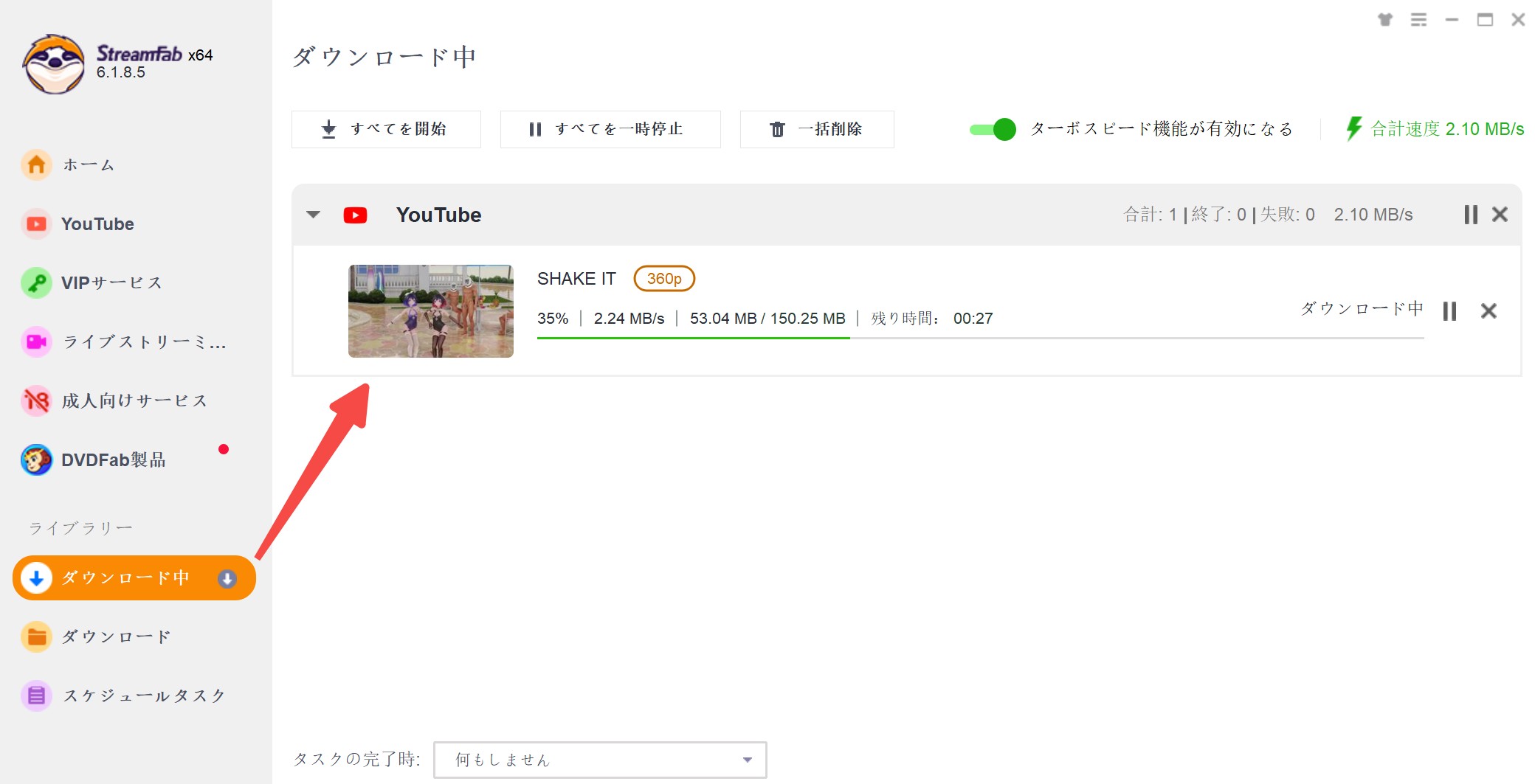Viewport: 1535px width, 784px height.
Task: Pause the SHAKE IT download
Action: click(x=1449, y=311)
